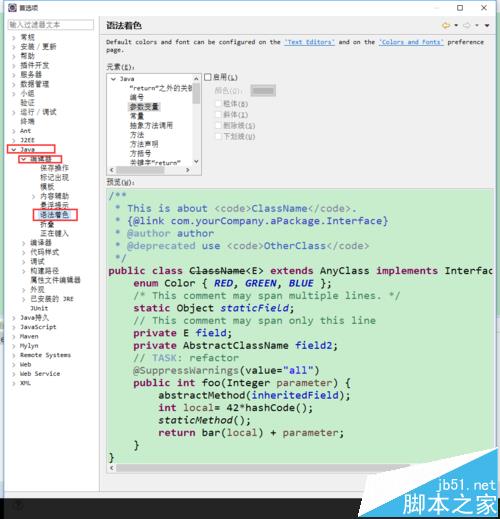Expand the 运行 / 调试 tree node
Image resolution: width=500 pixels, height=519 pixels.
pos(14,112)
